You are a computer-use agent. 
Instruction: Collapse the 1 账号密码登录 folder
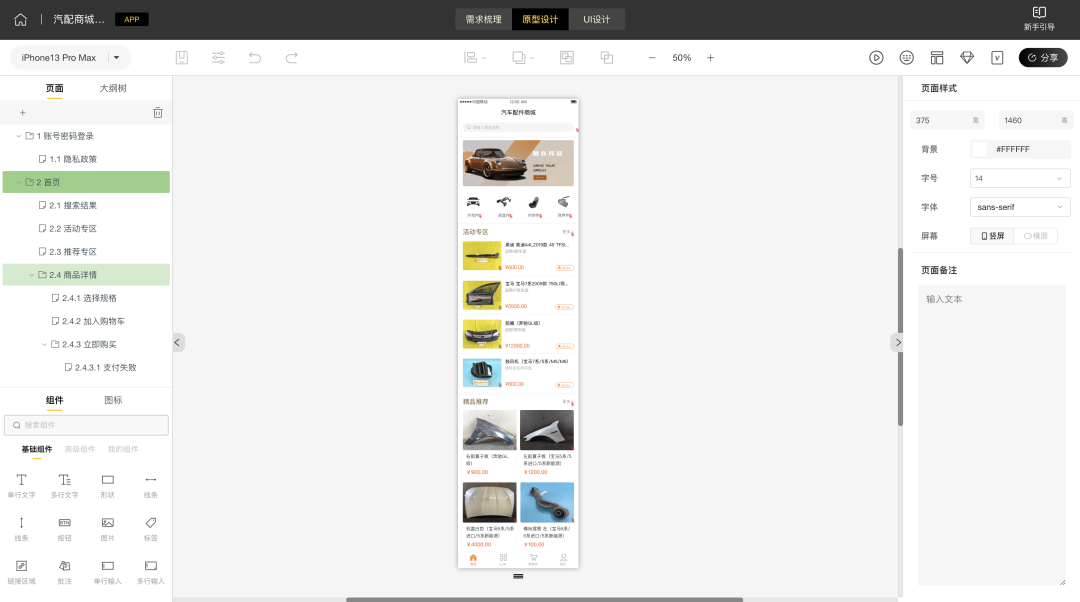click(x=19, y=136)
